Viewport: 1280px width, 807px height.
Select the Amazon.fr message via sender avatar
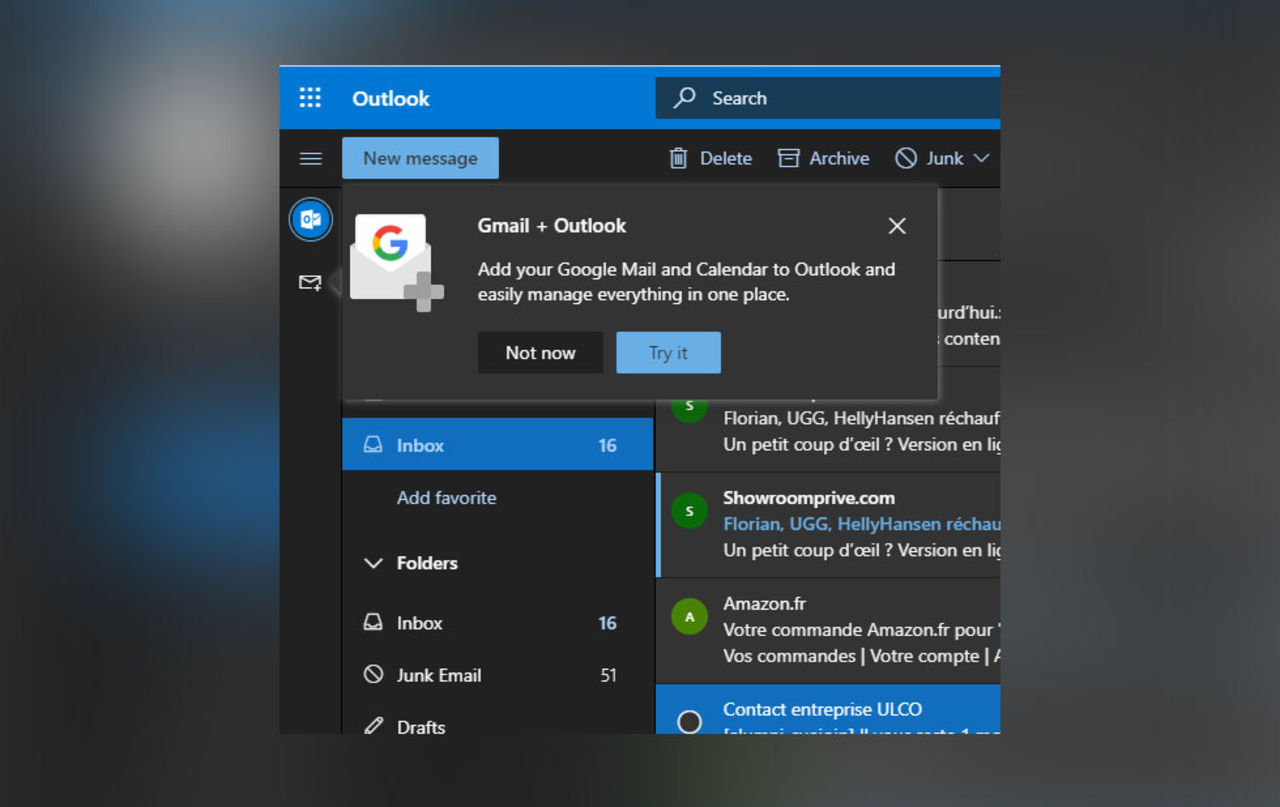689,617
